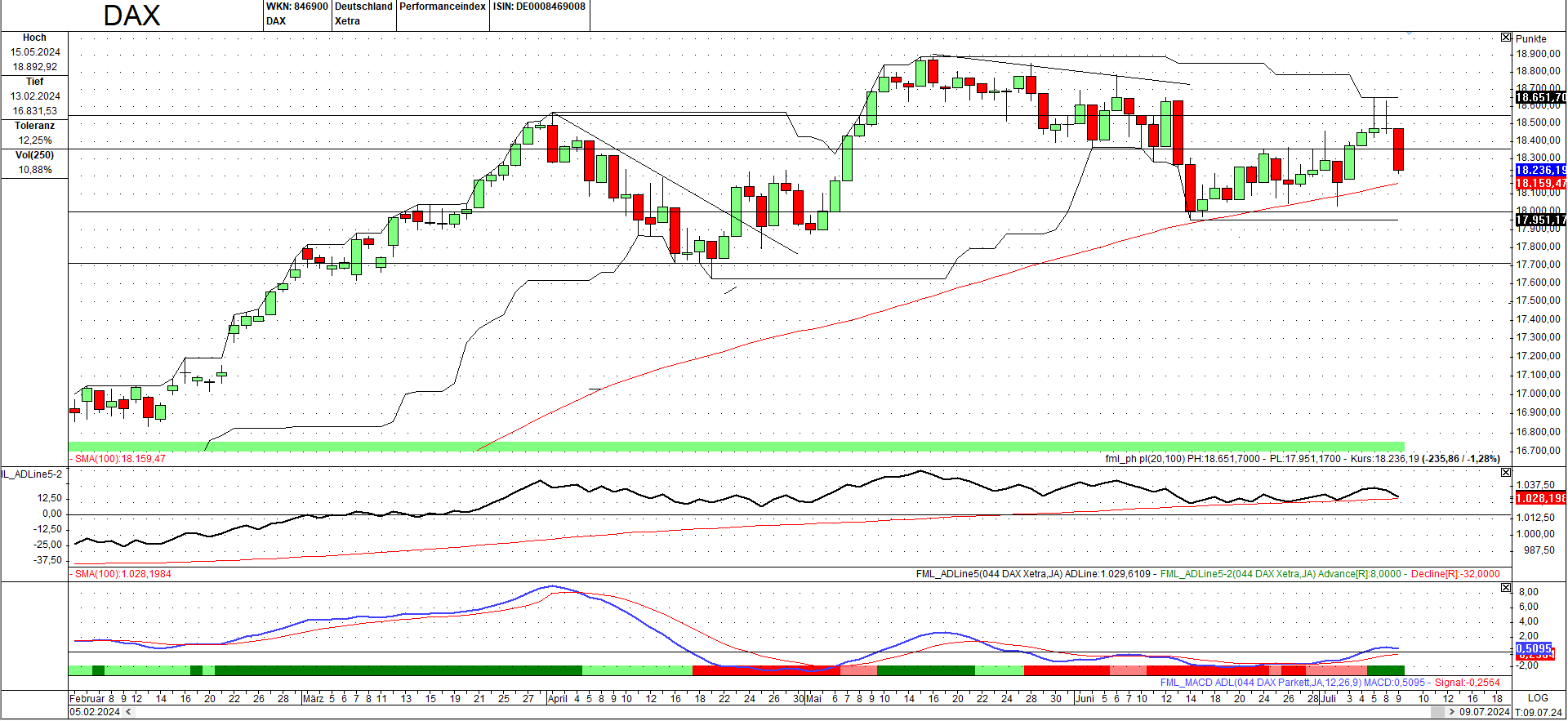Click the März month label on time axis

(x=314, y=698)
